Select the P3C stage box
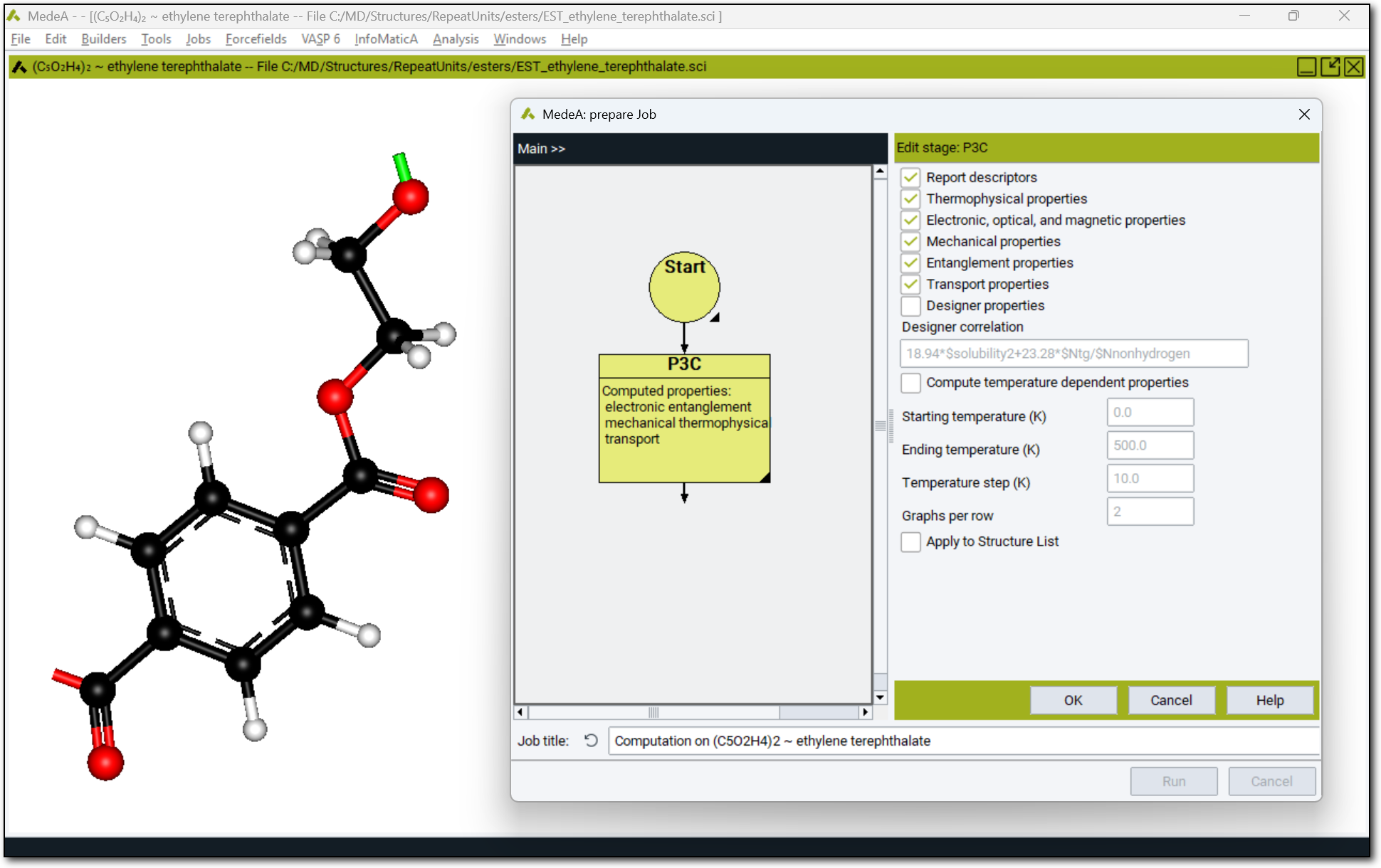 (684, 418)
